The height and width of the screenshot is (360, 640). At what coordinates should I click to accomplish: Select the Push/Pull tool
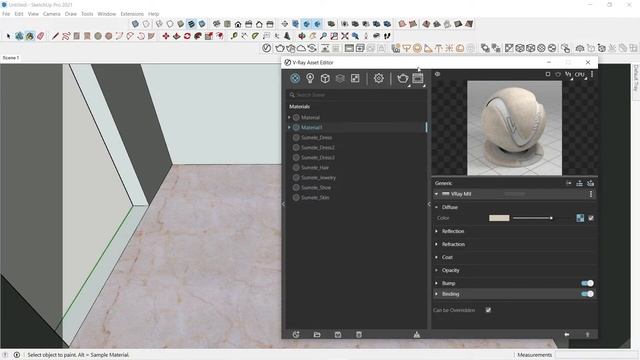tap(176, 36)
